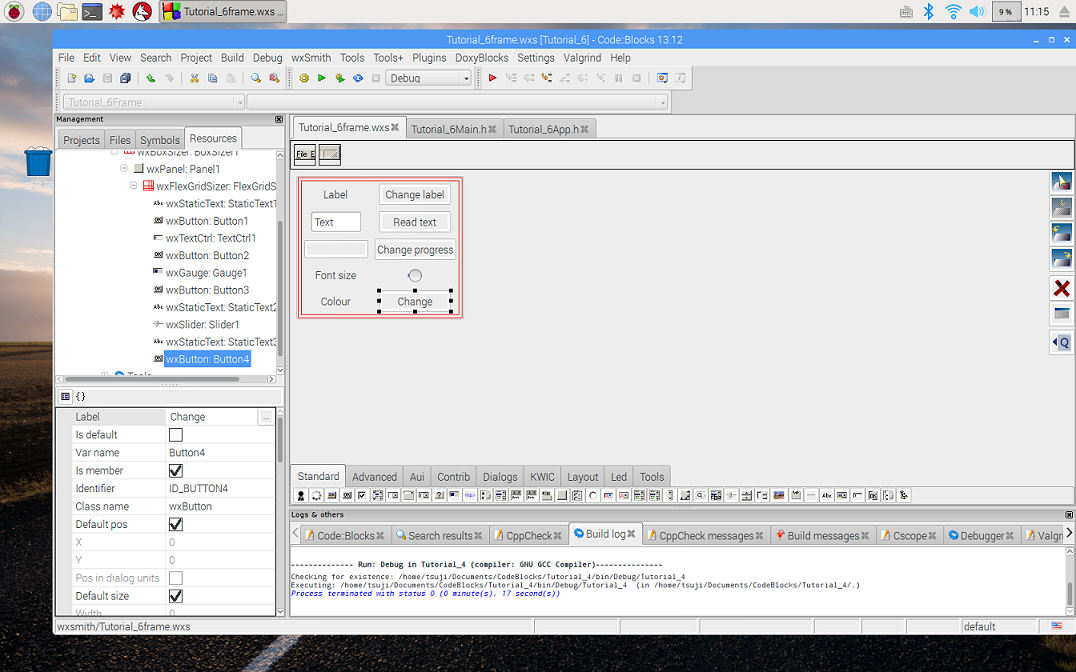Switch to the Projects tab
Screen dimensions: 1076x672
[x=81, y=139]
